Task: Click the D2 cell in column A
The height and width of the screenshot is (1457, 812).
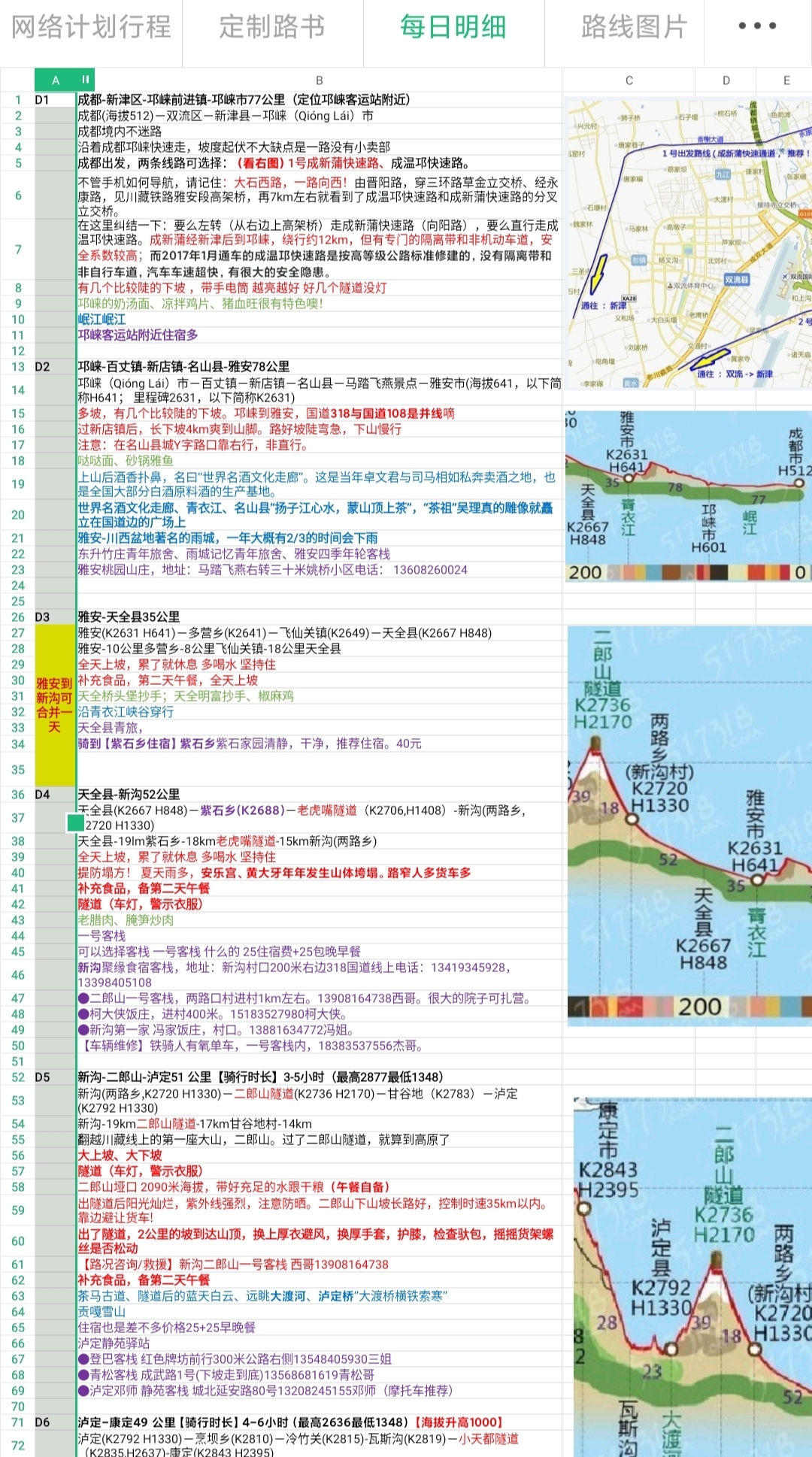Action: pyautogui.click(x=55, y=367)
